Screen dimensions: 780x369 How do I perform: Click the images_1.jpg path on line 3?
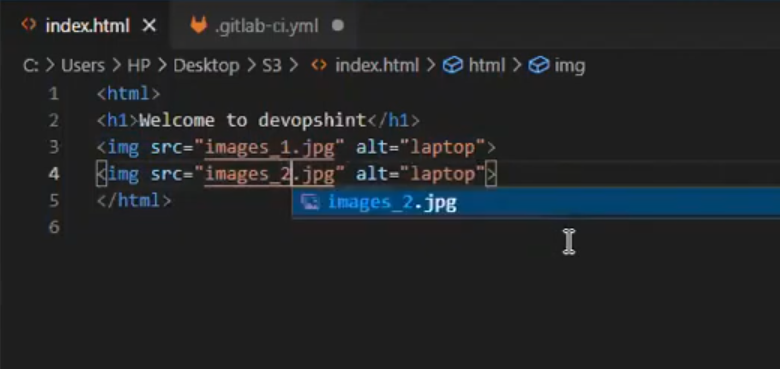coord(270,148)
